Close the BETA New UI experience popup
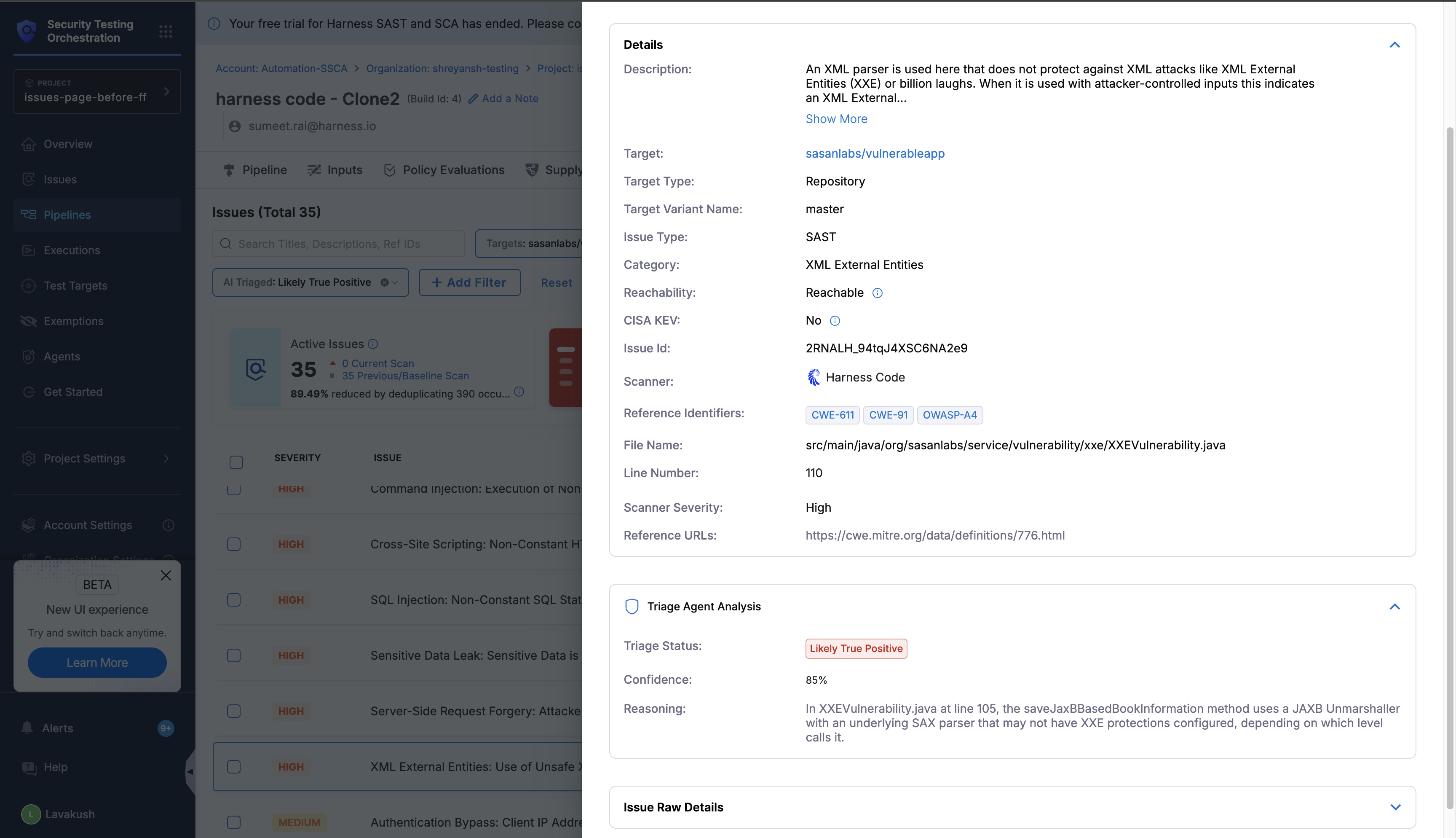This screenshot has width=1456, height=838. click(x=166, y=575)
